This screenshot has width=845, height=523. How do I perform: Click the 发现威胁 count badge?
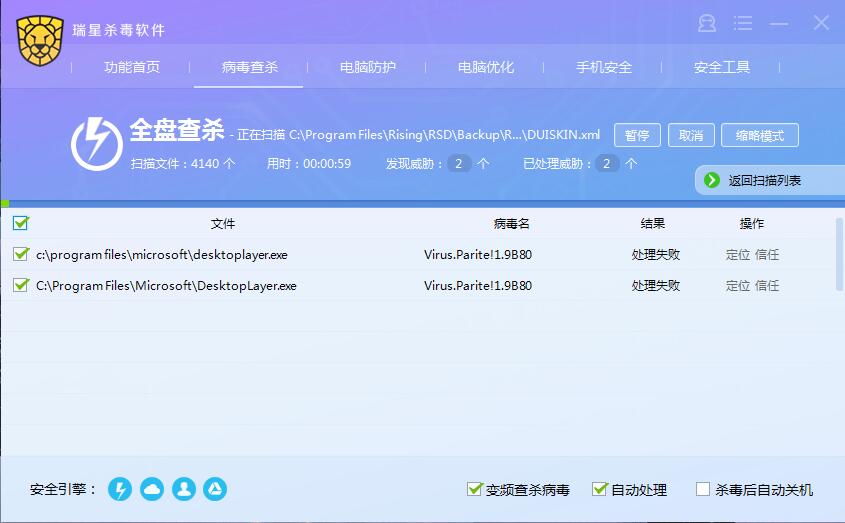point(459,163)
